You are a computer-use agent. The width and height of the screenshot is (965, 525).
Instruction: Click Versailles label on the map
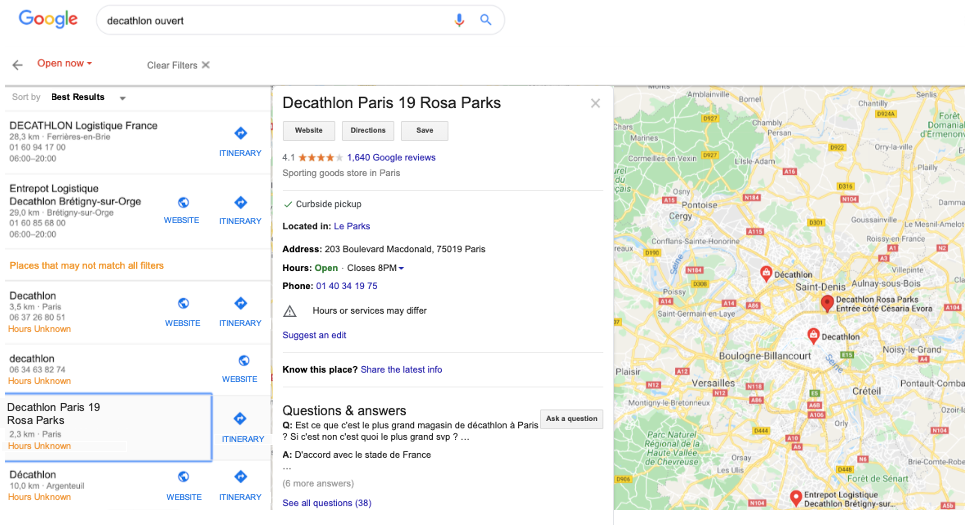713,383
